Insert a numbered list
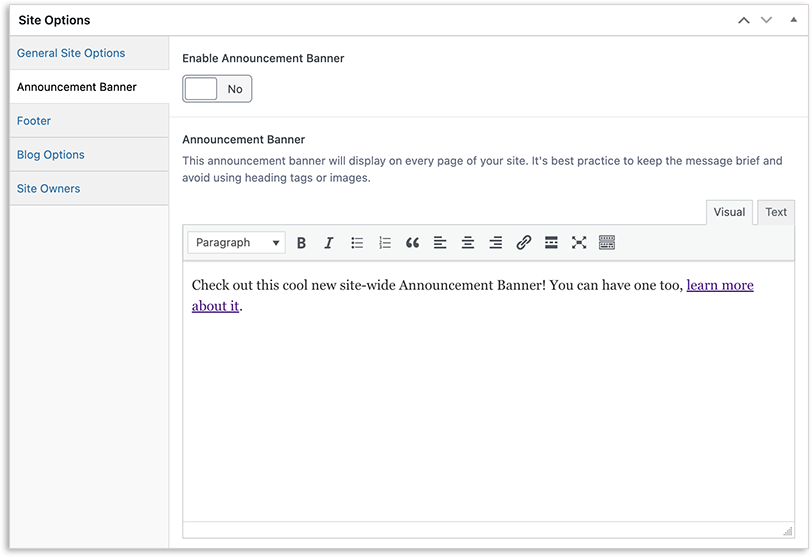The image size is (812, 557). pos(385,243)
